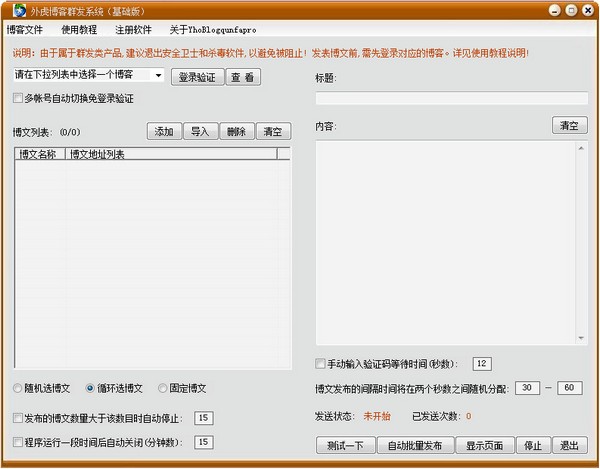The height and width of the screenshot is (469, 600).
Task: Click the minimum interval field showing 30
Action: click(527, 388)
